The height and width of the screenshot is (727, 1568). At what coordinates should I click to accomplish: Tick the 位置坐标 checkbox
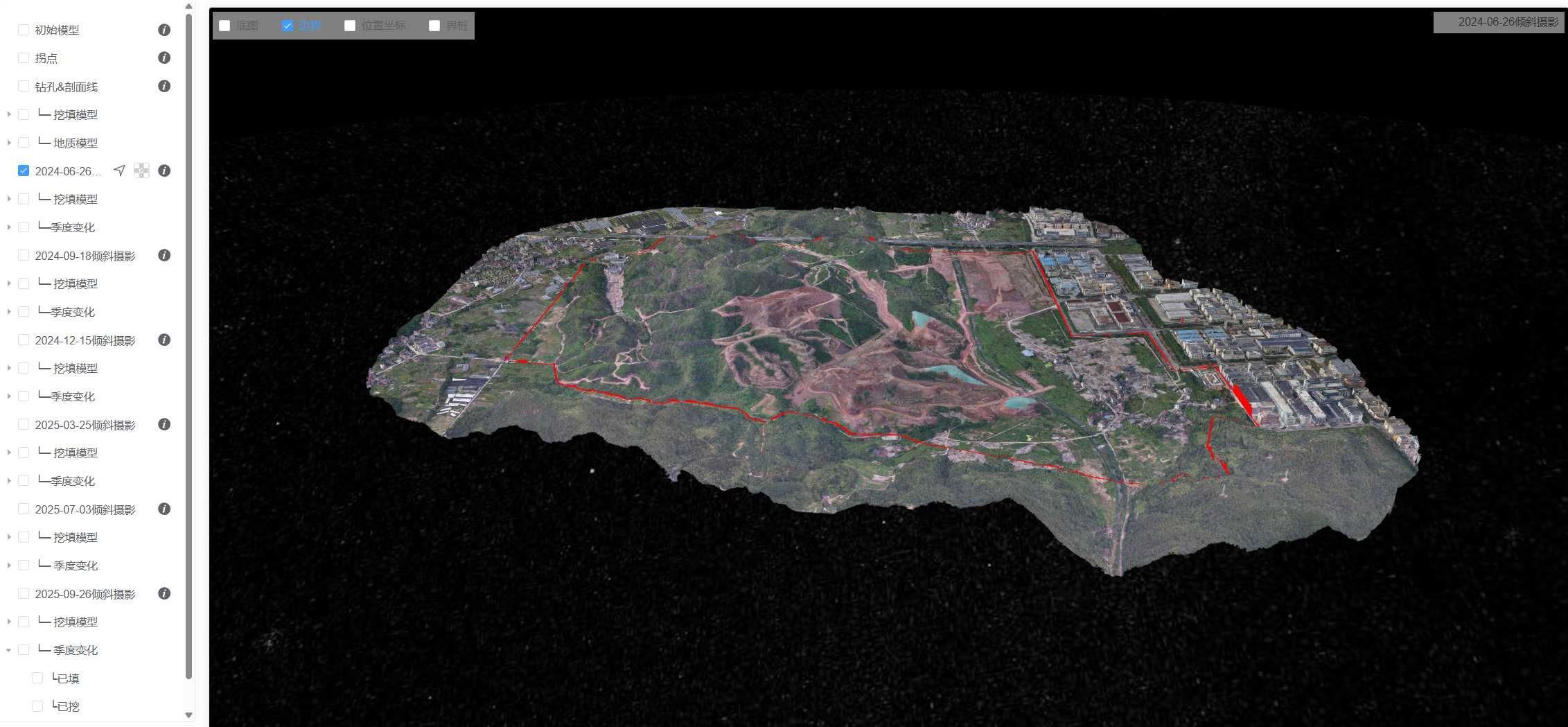pos(350,26)
